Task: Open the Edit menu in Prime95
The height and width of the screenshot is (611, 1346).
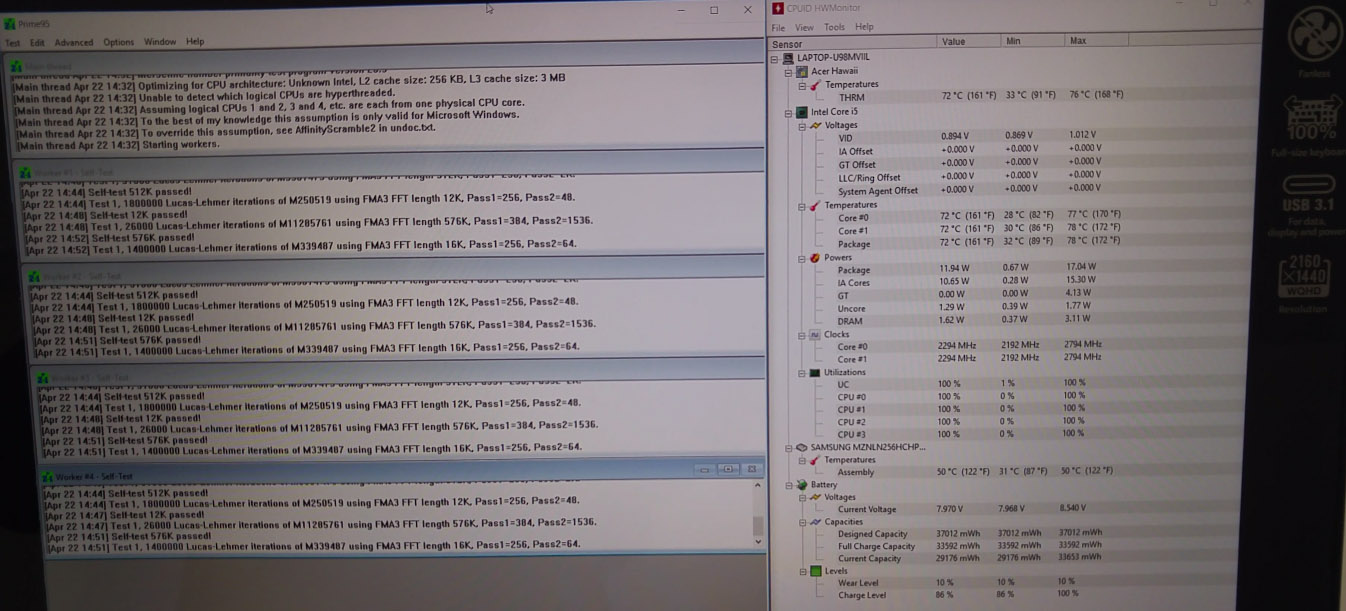Action: [x=37, y=43]
